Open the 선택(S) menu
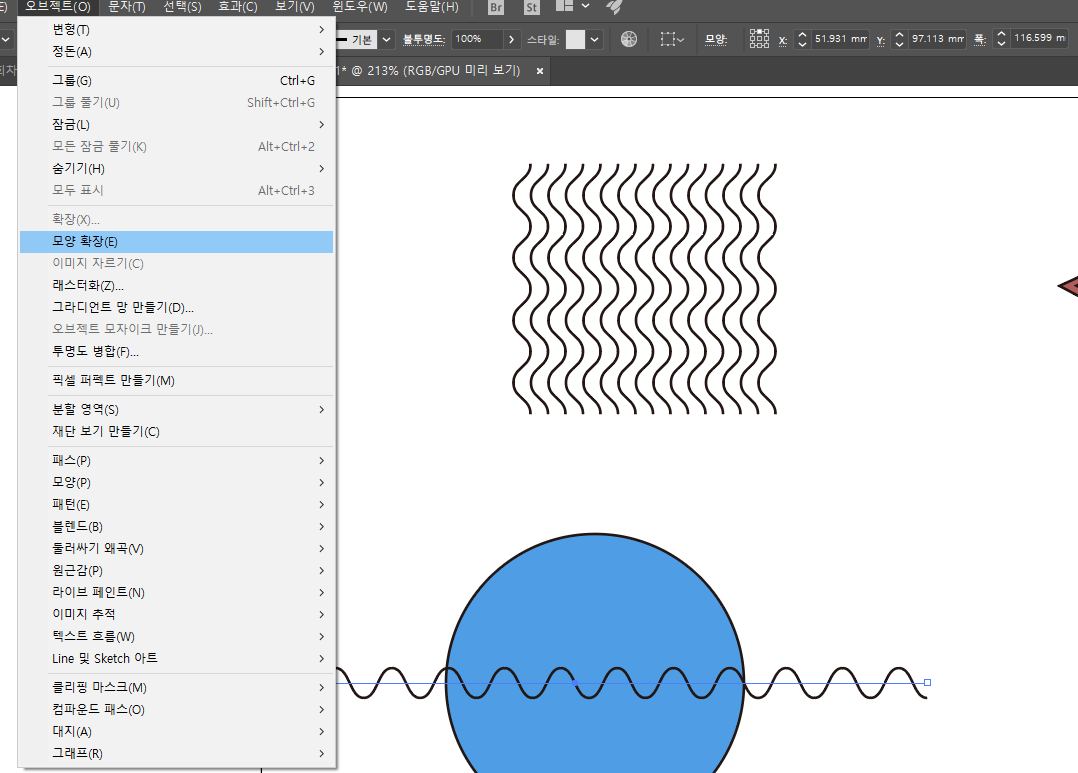 tap(182, 7)
